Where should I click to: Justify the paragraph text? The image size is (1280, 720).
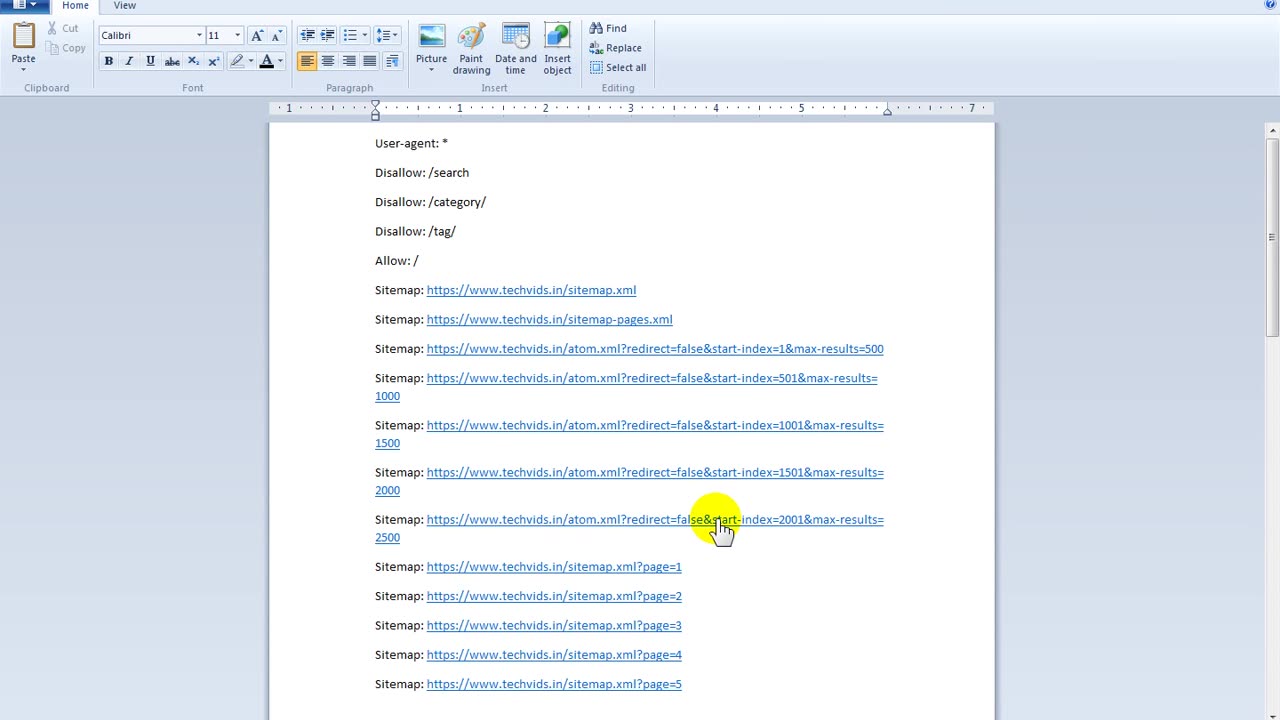[370, 61]
